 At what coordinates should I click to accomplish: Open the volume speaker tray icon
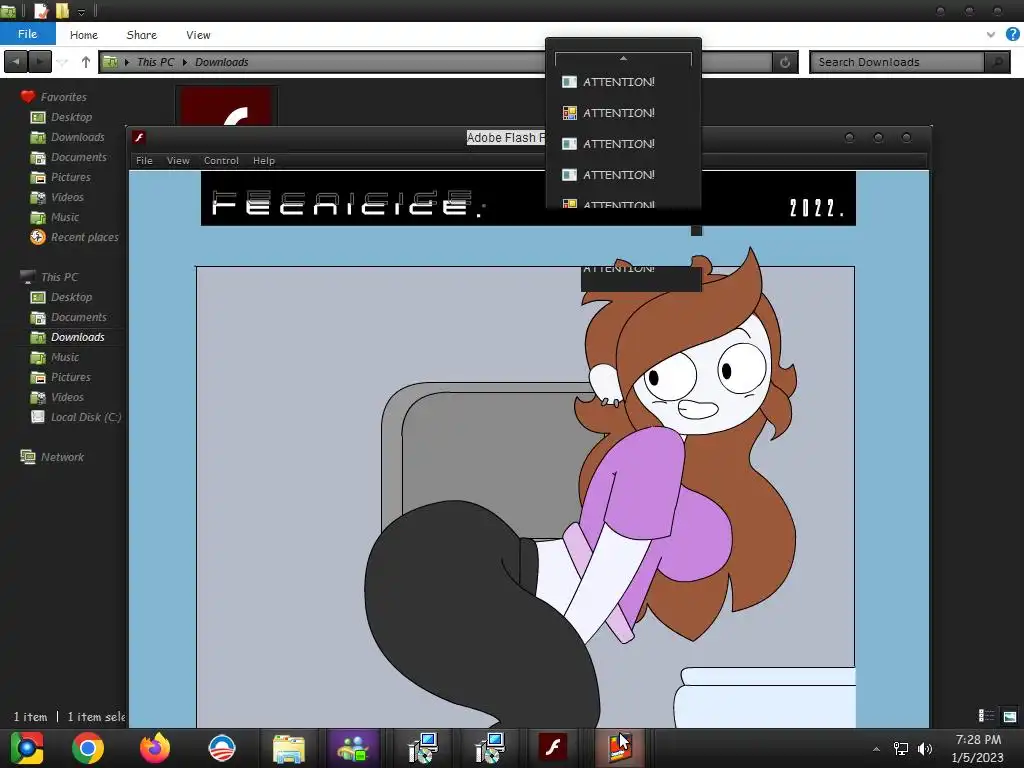(925, 748)
